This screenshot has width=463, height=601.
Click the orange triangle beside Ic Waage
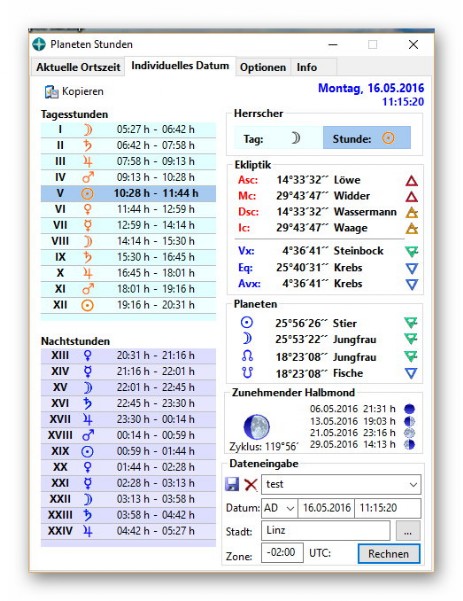point(412,228)
